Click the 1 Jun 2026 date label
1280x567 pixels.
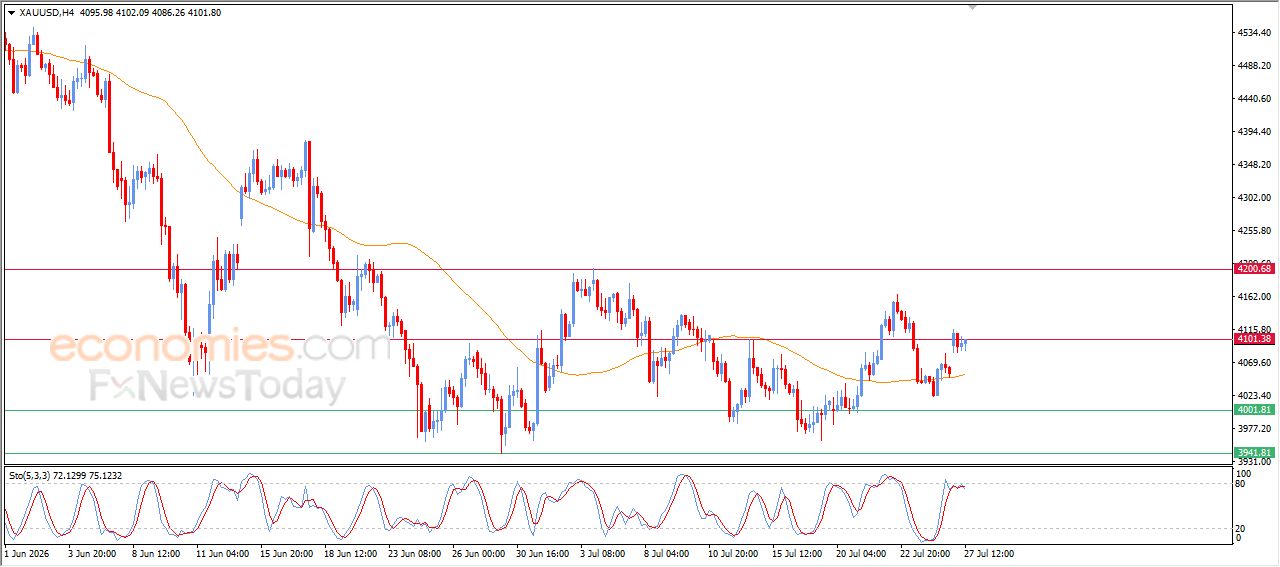(x=25, y=553)
